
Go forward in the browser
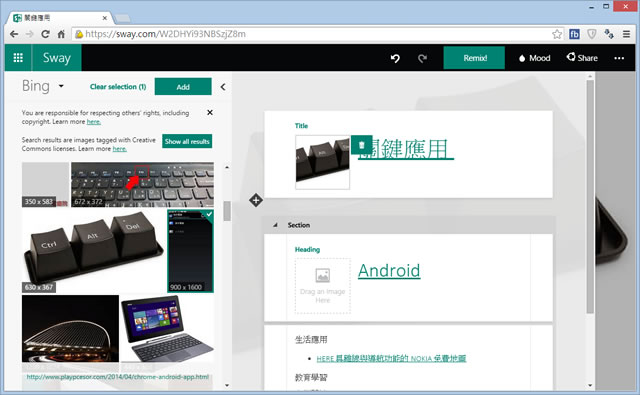click(x=29, y=34)
